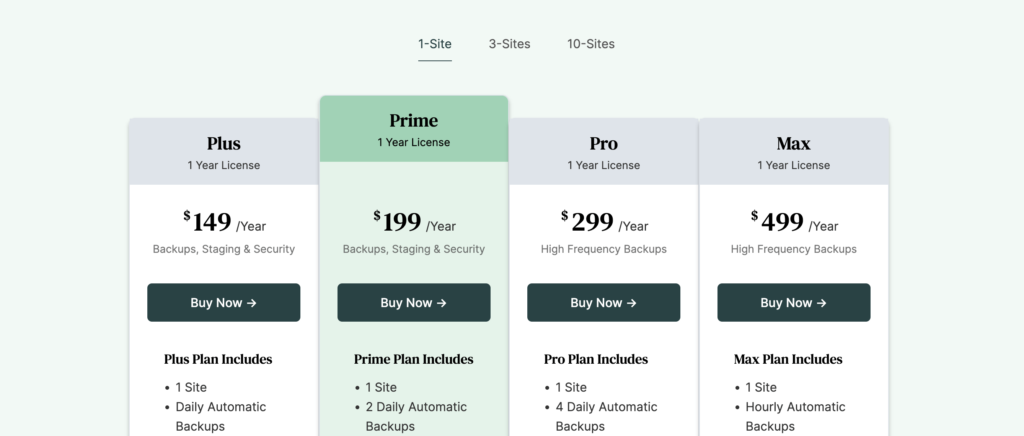Click the "Hourly Automatic Backups" feature item
The width and height of the screenshot is (1024, 436).
tap(795, 416)
